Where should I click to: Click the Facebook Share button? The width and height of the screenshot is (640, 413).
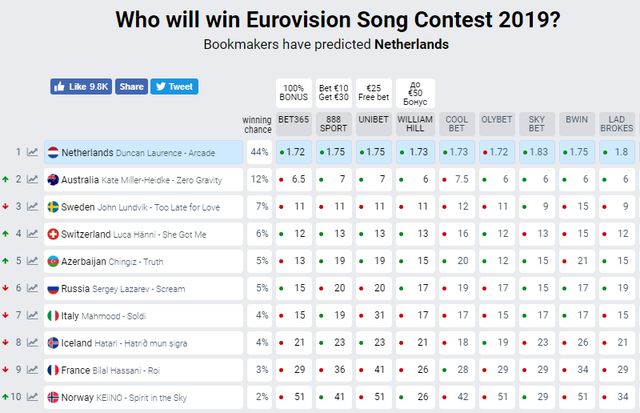[131, 87]
